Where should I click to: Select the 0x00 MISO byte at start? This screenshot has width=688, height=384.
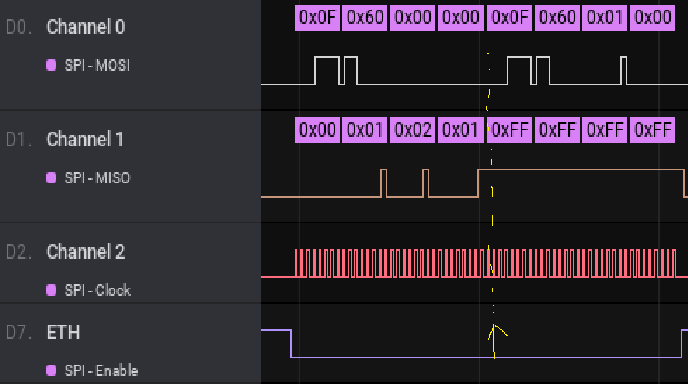[x=317, y=130]
